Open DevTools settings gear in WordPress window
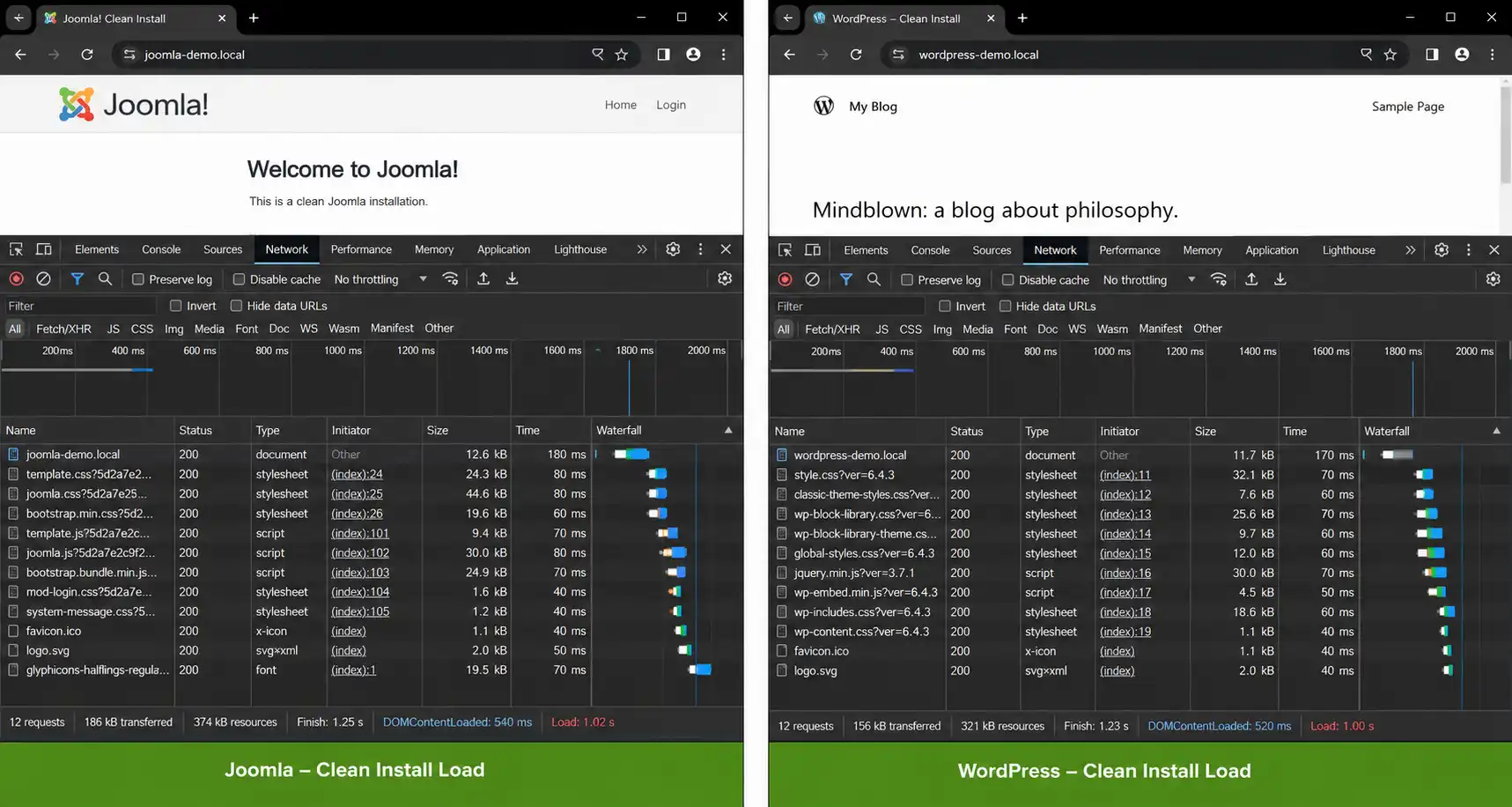Image resolution: width=1512 pixels, height=807 pixels. pos(1442,250)
